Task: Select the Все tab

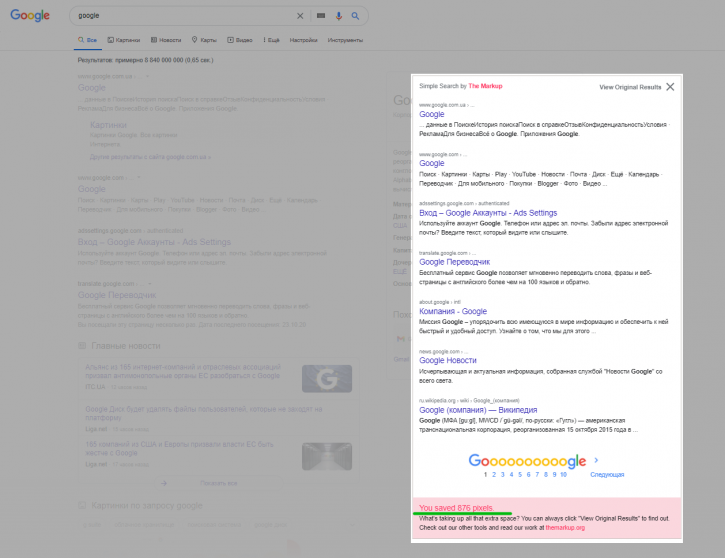Action: pos(88,40)
